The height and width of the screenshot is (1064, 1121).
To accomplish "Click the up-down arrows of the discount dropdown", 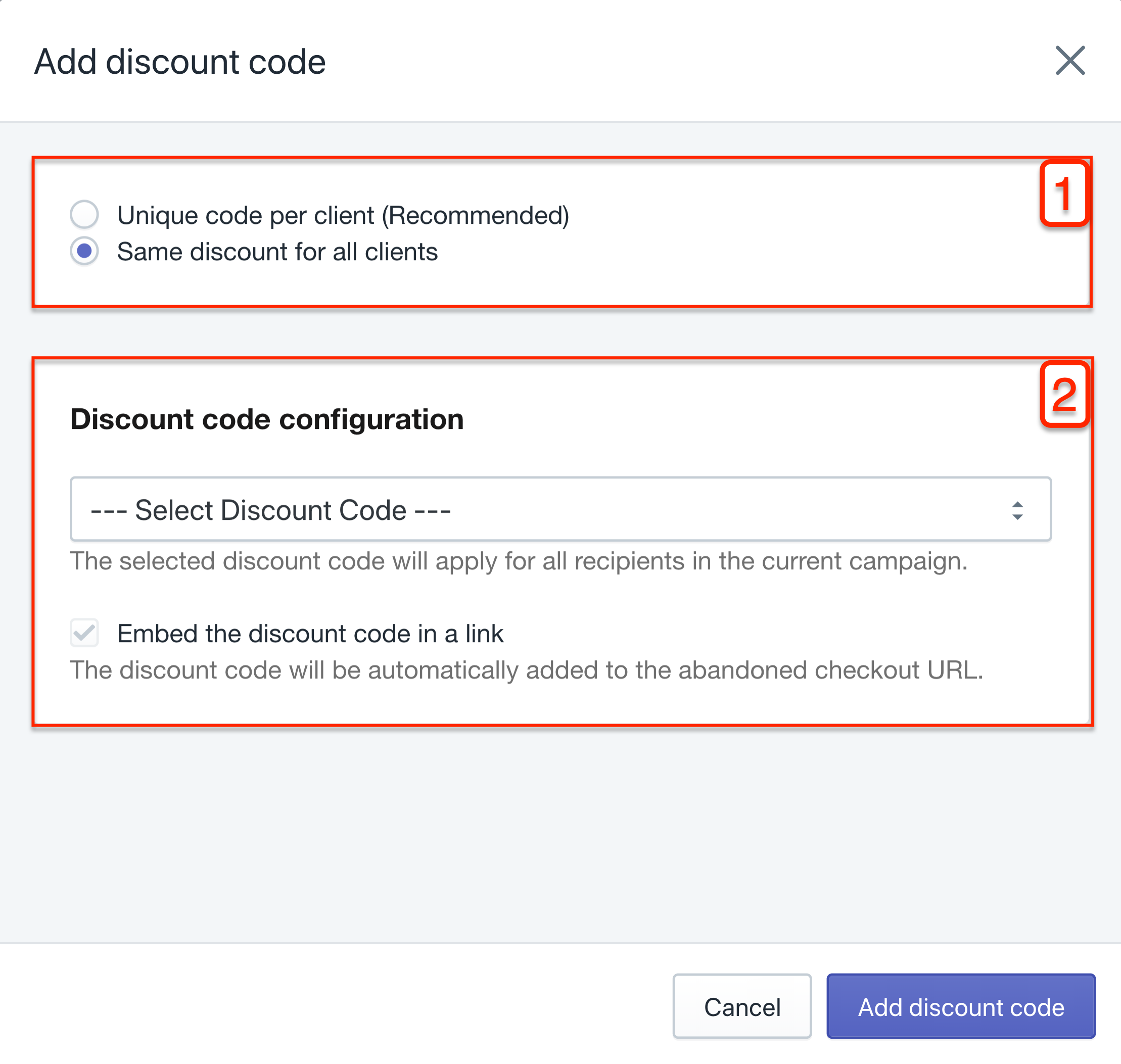I will click(x=1017, y=510).
